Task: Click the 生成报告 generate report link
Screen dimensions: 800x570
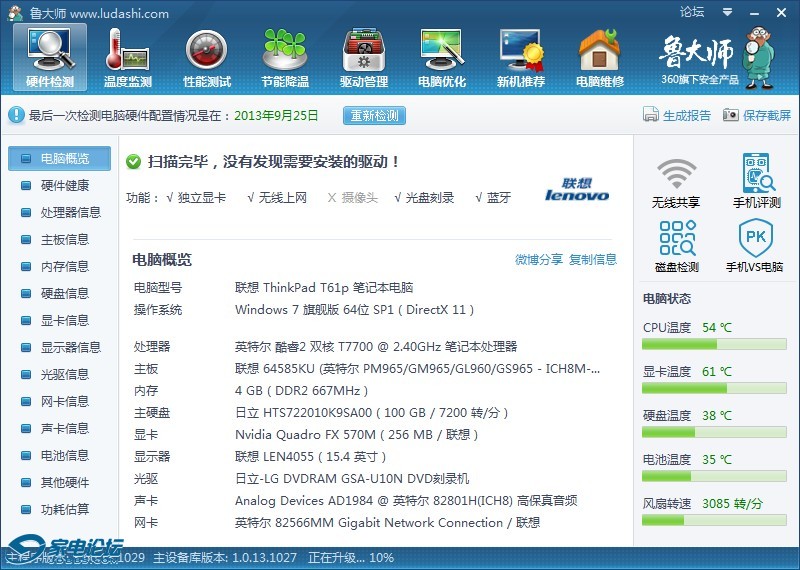Action: click(678, 115)
